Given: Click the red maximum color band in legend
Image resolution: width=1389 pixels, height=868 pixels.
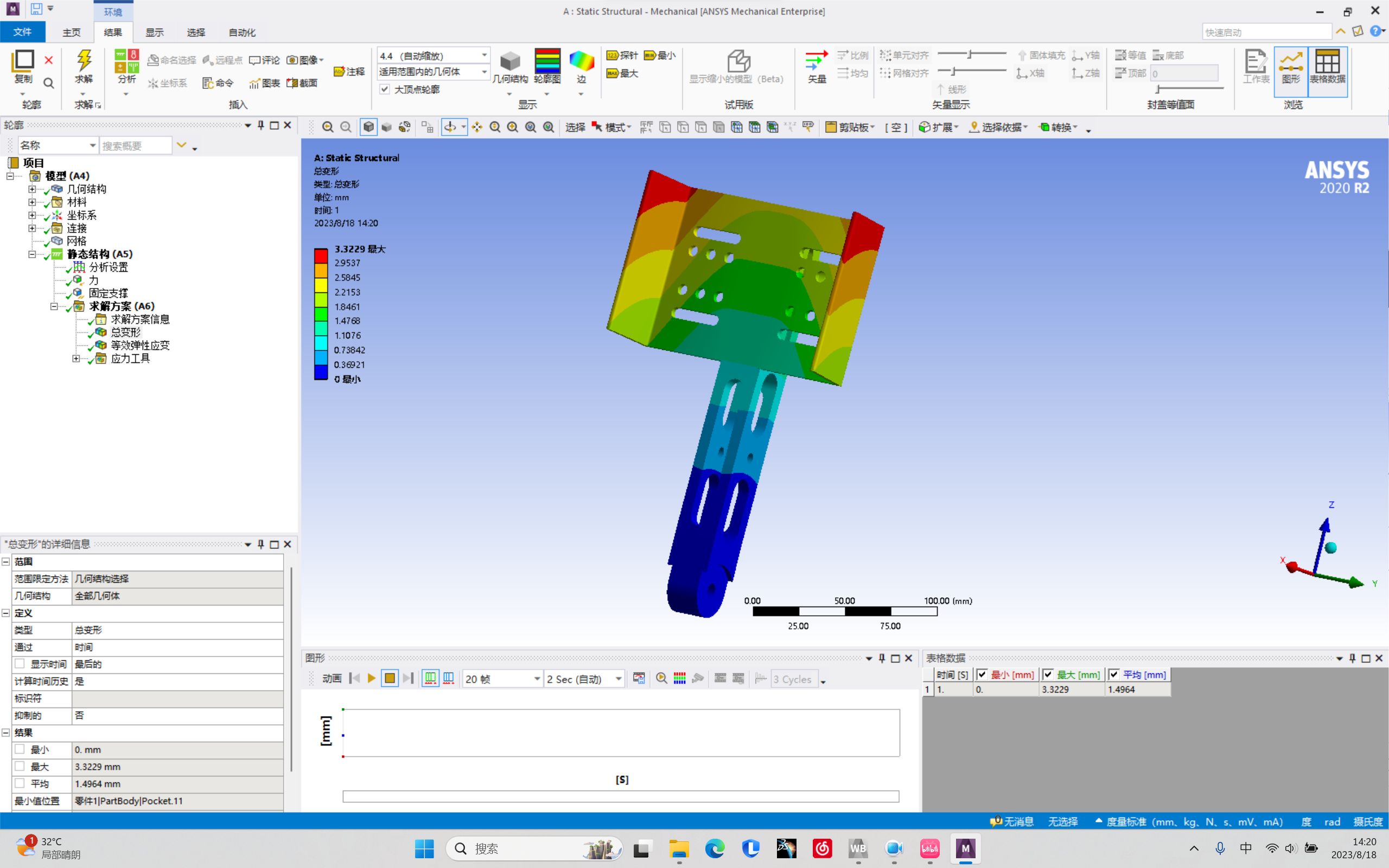Looking at the screenshot, I should [321, 256].
